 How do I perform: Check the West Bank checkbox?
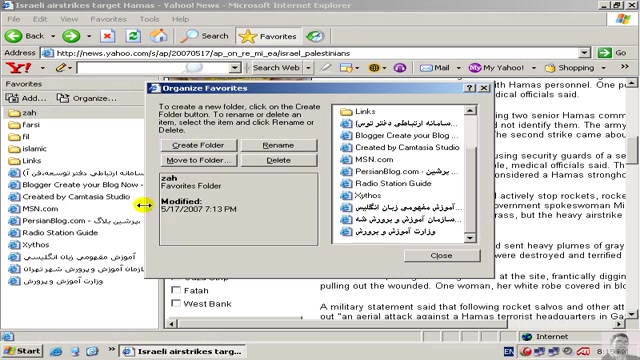[x=176, y=303]
